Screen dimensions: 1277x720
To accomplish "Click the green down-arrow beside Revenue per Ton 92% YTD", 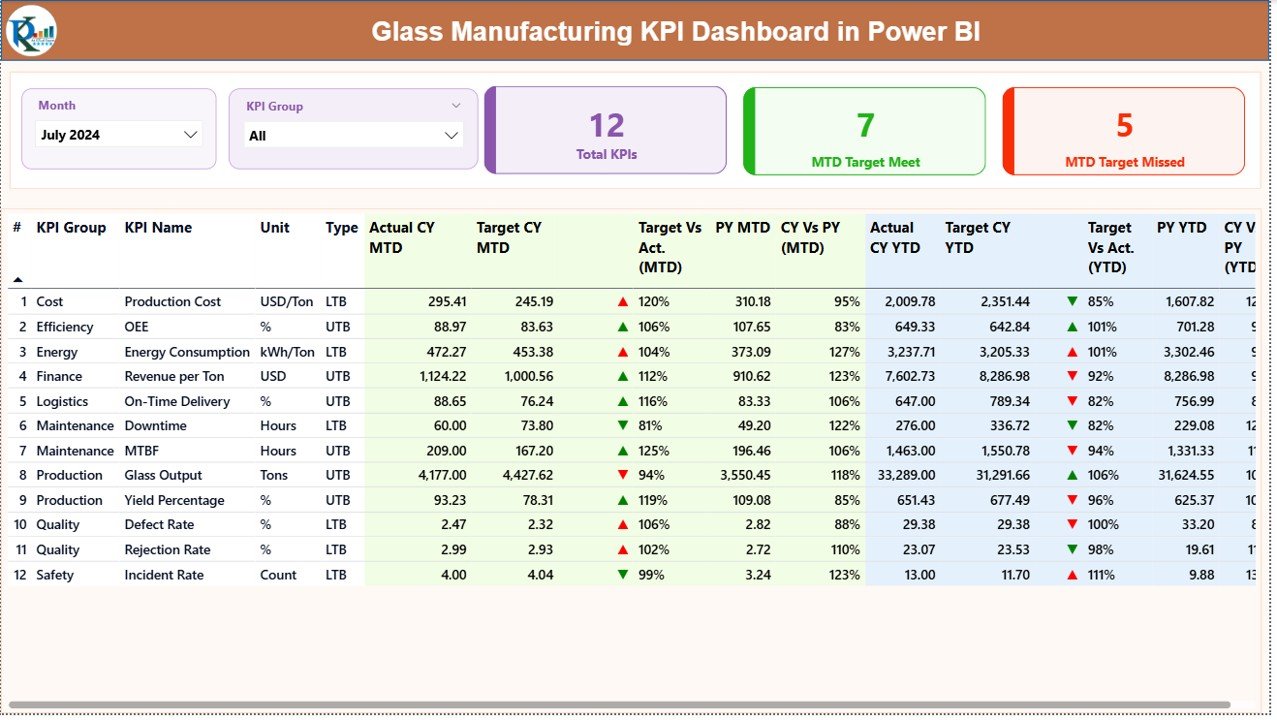I will [x=1071, y=376].
